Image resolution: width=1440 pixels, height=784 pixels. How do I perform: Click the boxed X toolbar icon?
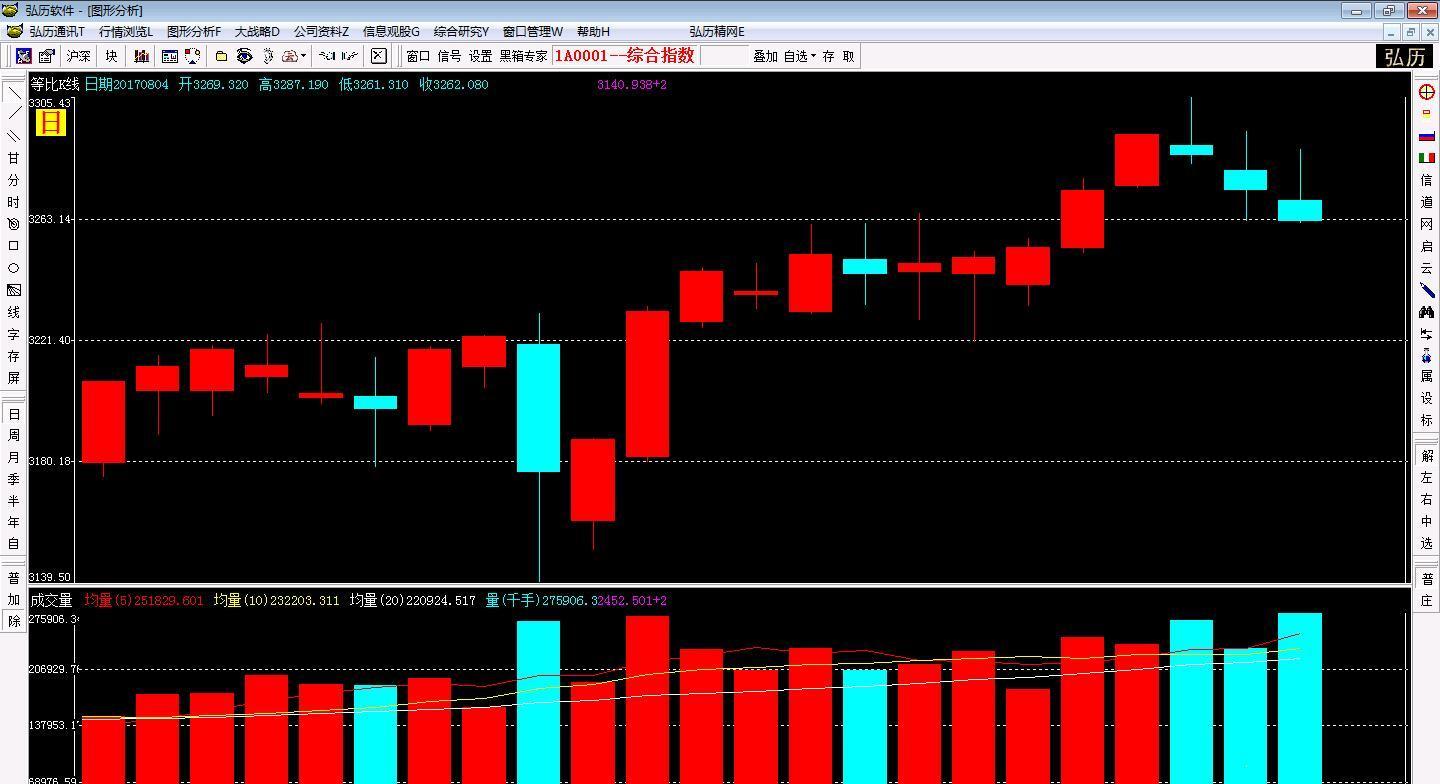[378, 56]
